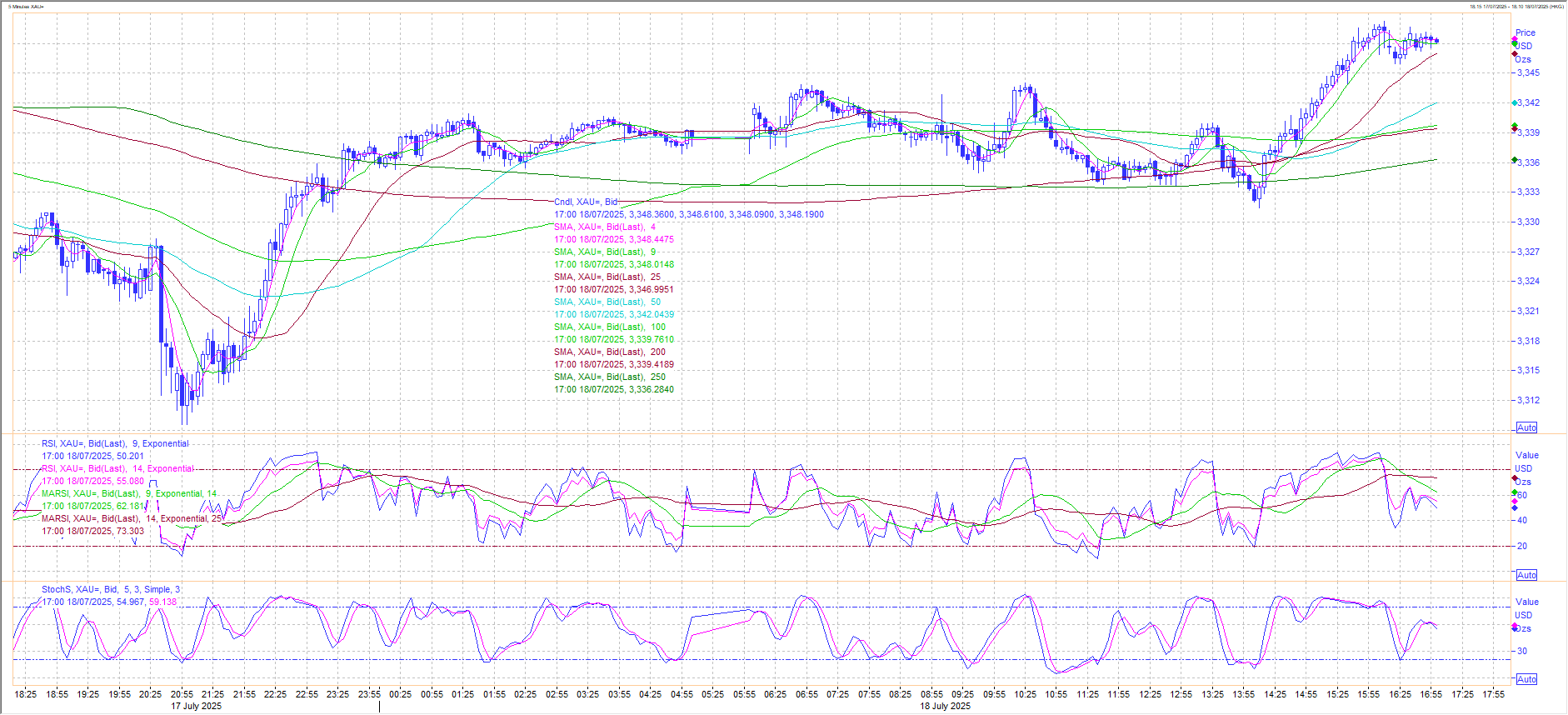Click the SMA 50 value 3,342.0439
Image resolution: width=1568 pixels, height=715 pixels.
point(614,314)
